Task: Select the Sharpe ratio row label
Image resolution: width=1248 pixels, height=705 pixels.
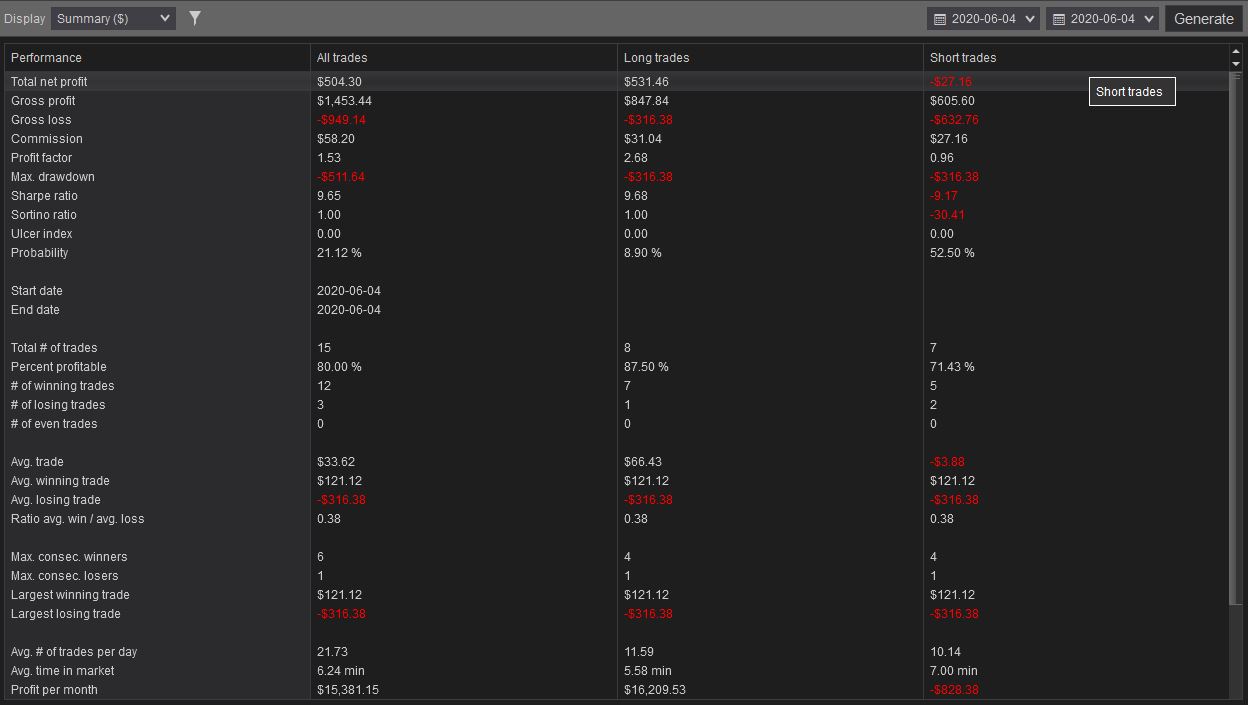Action: coord(44,196)
